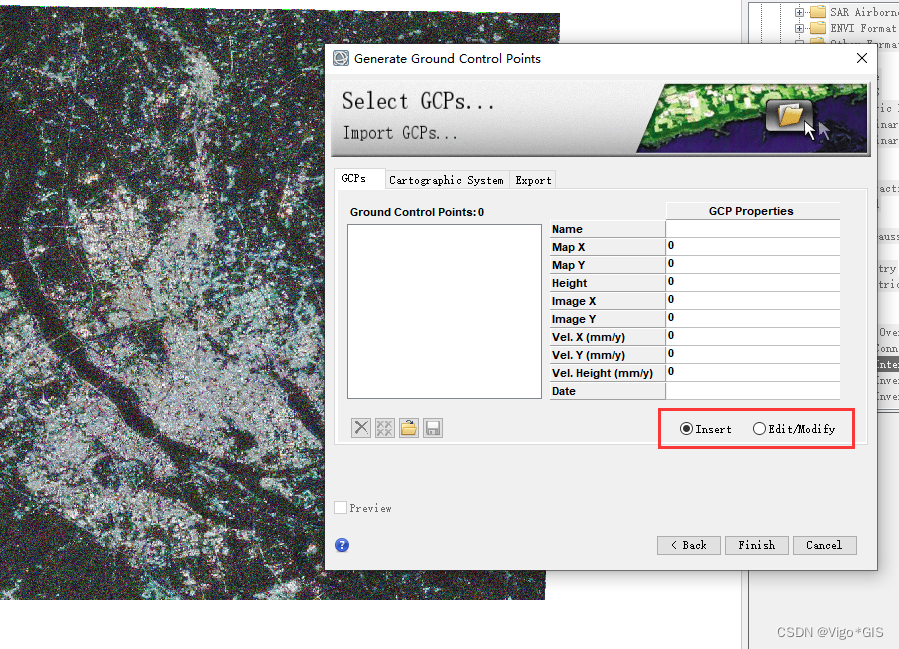The image size is (899, 649).
Task: Click the Name value field
Action: click(x=752, y=229)
